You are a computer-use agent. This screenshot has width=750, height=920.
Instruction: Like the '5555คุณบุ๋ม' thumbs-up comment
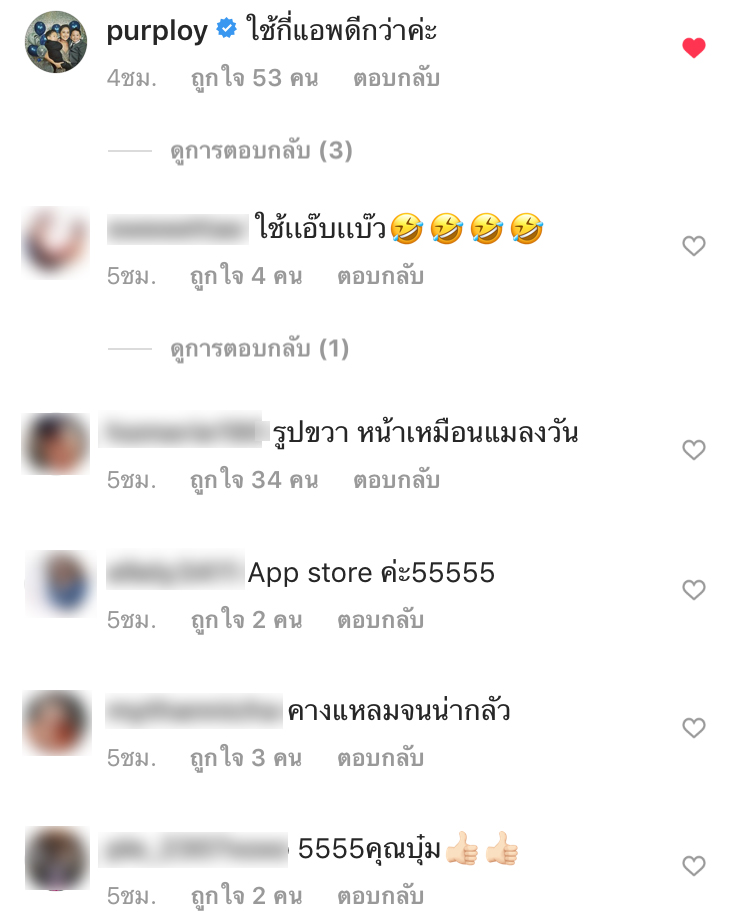694,865
